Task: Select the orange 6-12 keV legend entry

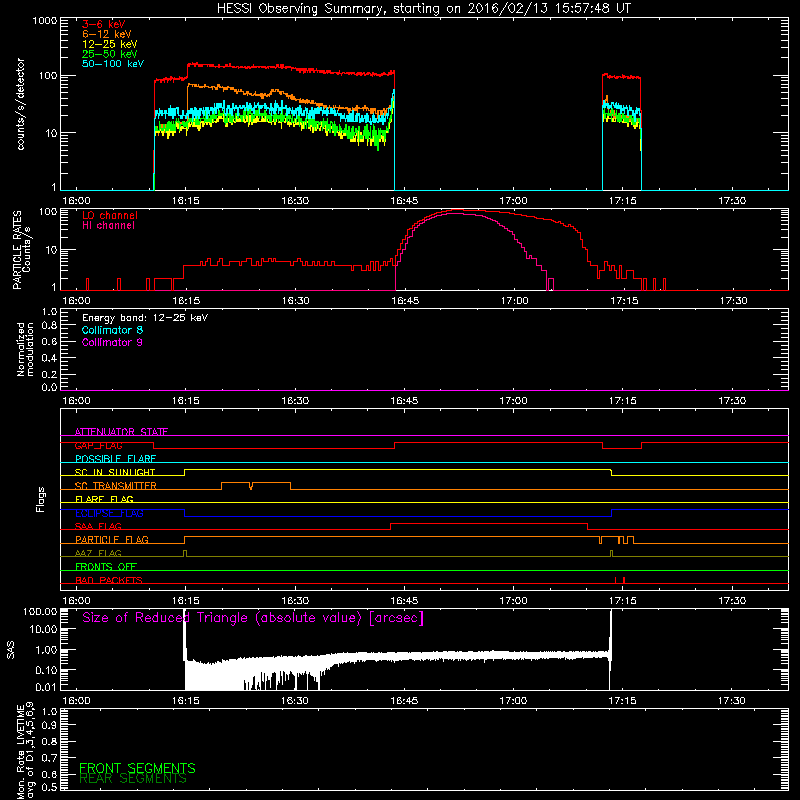Action: click(107, 34)
